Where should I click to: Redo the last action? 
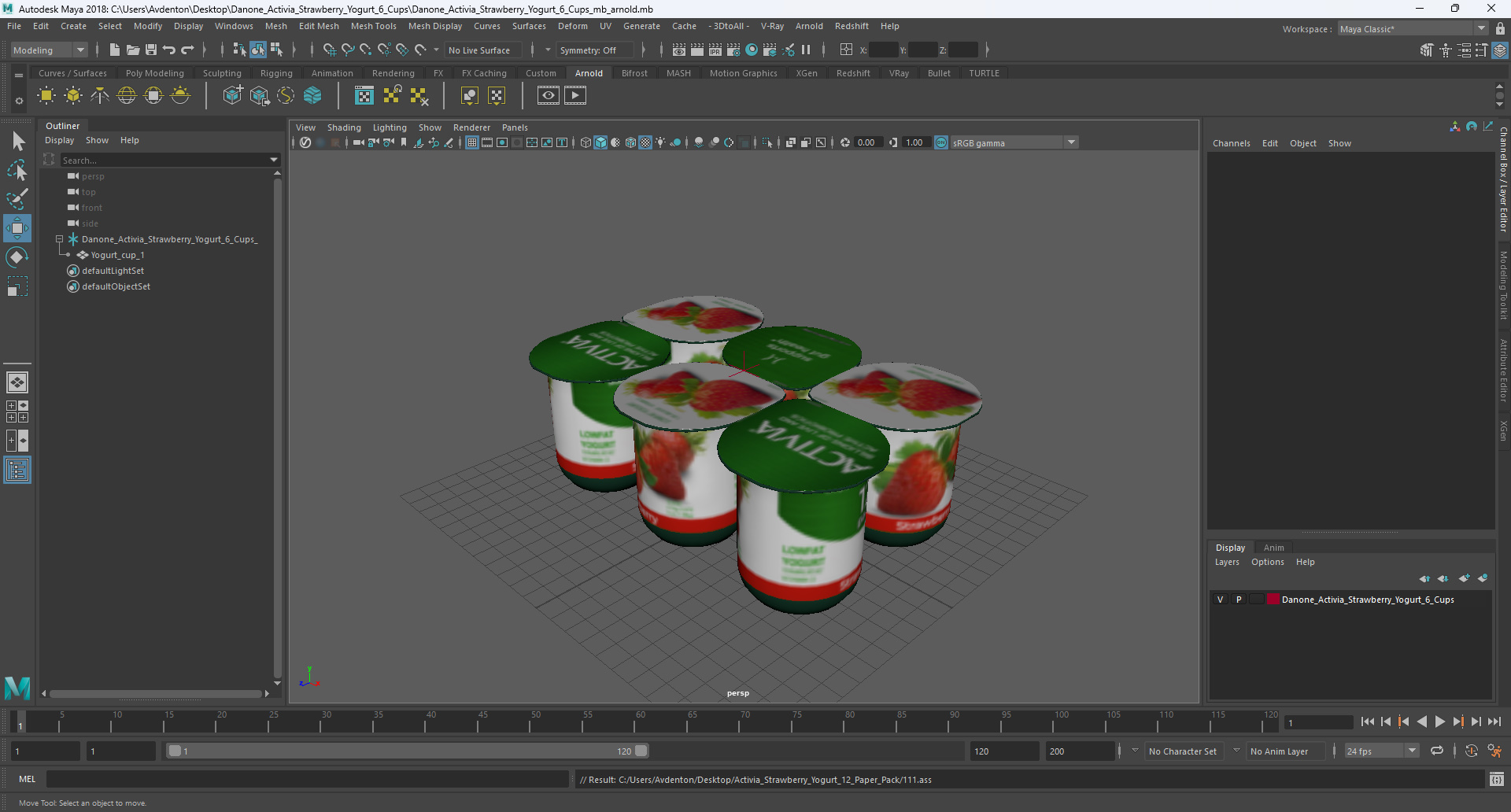[187, 50]
